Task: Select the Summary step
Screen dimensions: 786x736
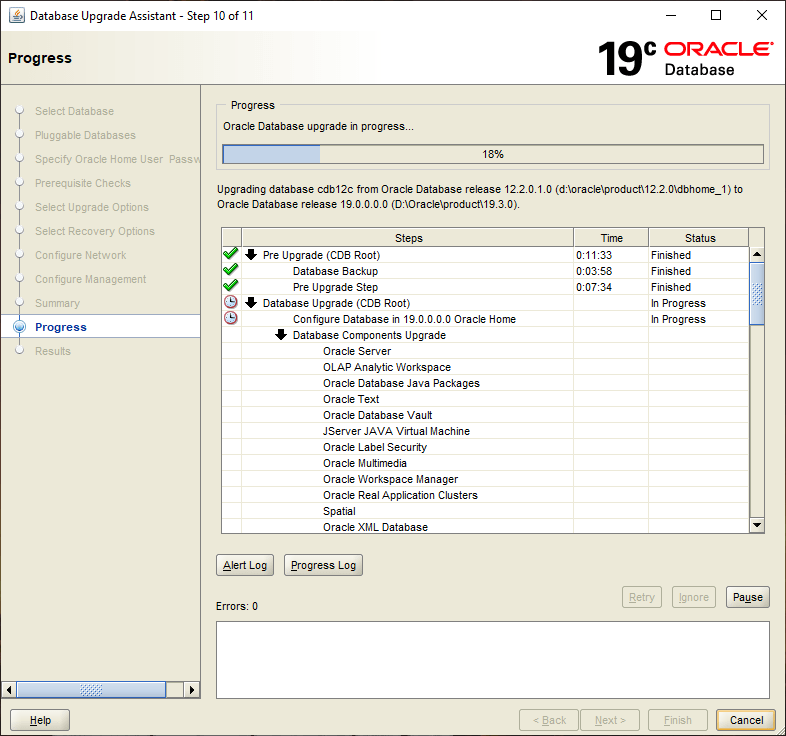Action: tap(57, 303)
